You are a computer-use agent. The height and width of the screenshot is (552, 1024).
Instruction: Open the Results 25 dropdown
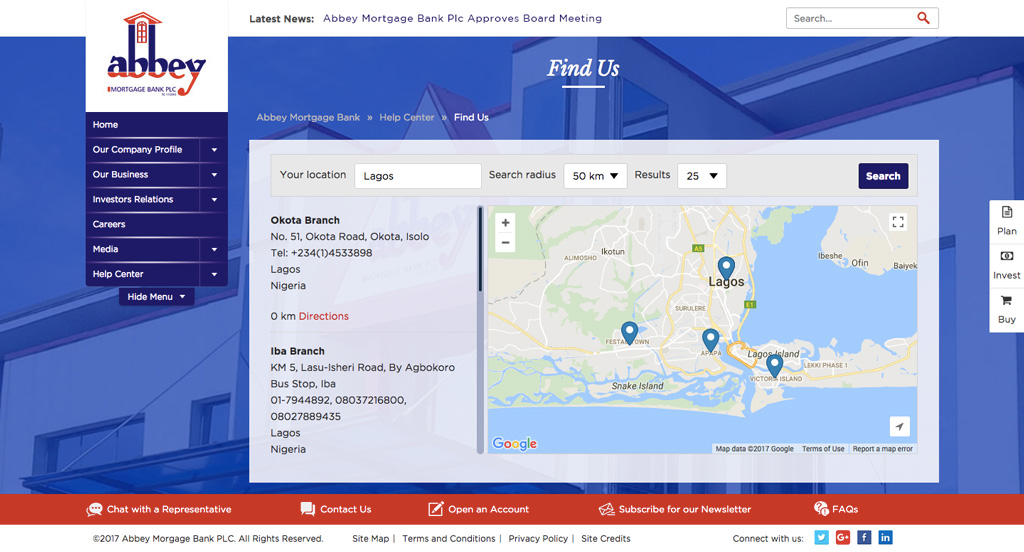pos(702,176)
